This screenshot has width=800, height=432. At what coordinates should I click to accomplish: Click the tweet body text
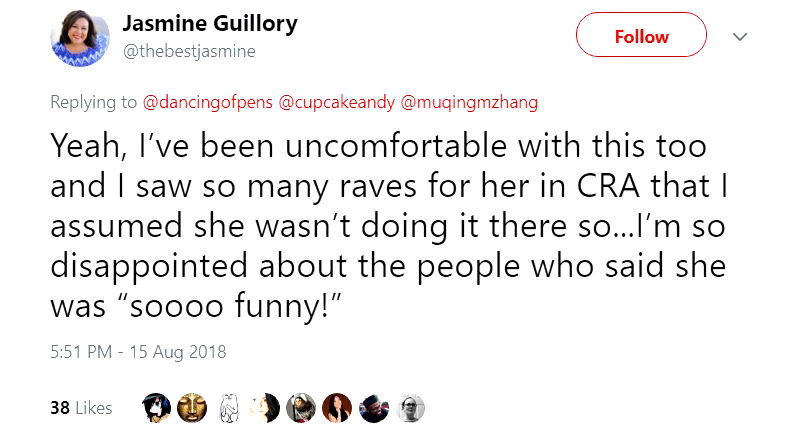click(x=380, y=225)
